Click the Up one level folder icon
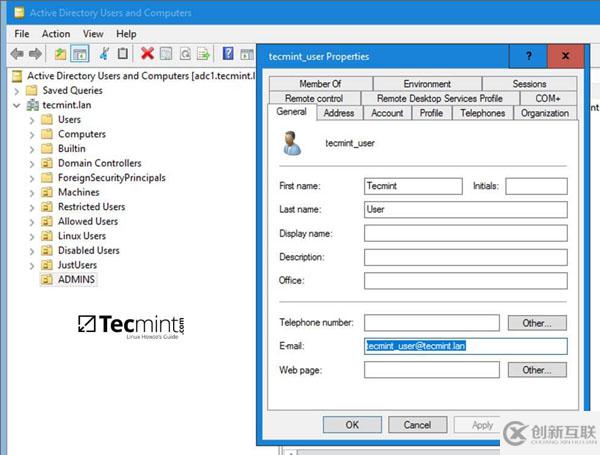The image size is (600, 455). coord(60,54)
